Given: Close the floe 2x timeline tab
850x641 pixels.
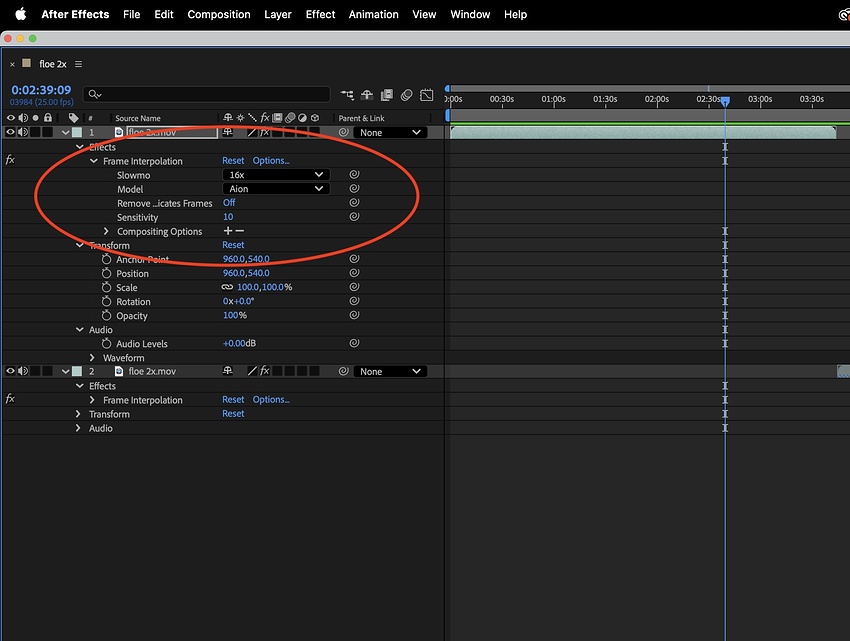Looking at the screenshot, I should pos(12,65).
